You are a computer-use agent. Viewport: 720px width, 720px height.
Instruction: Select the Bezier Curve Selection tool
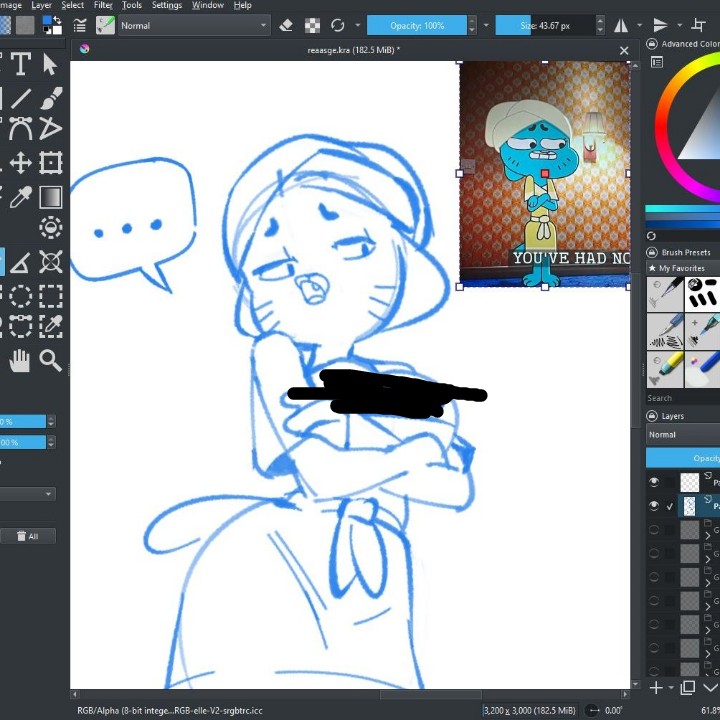click(21, 326)
